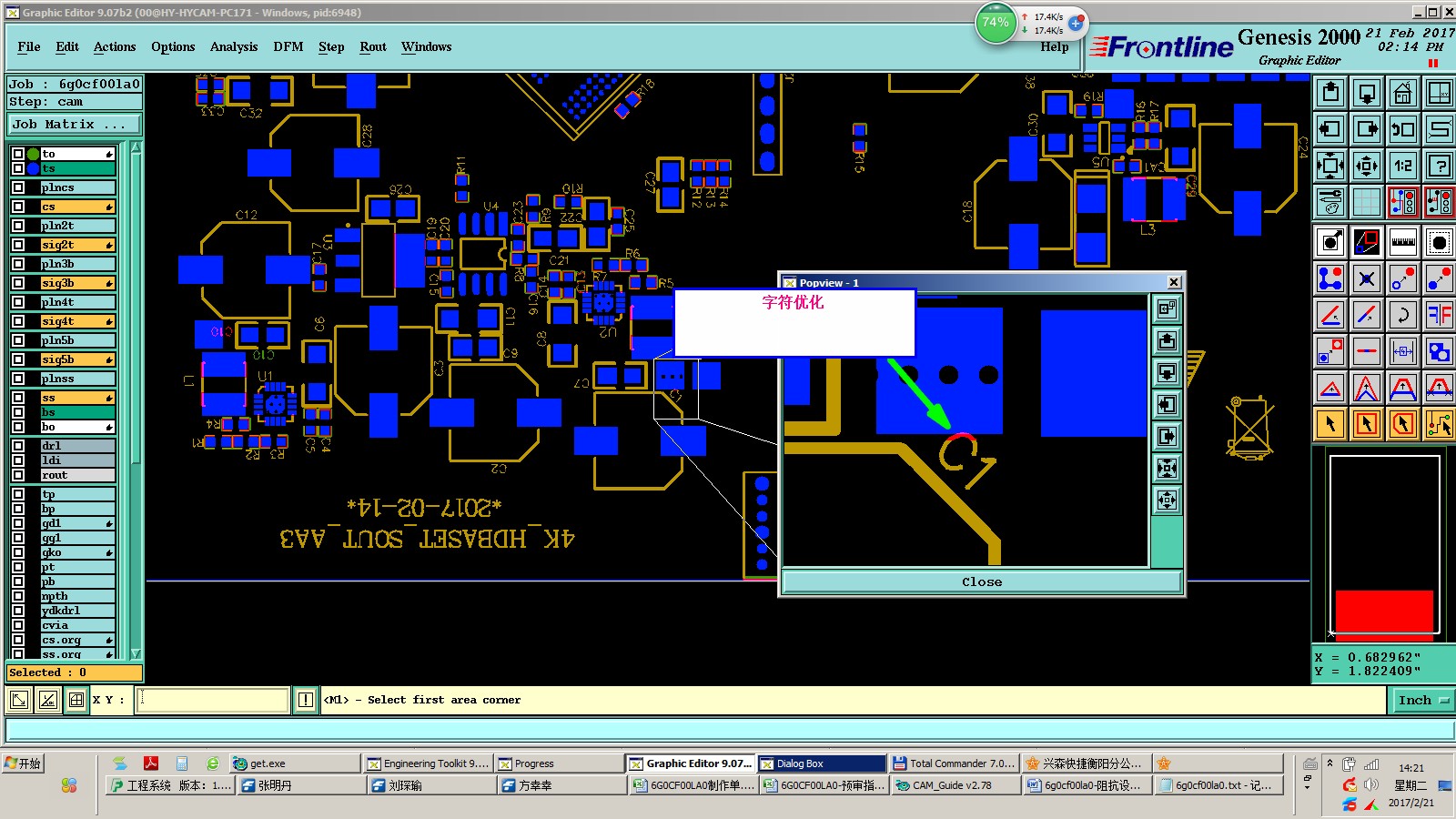The image size is (1456, 819).
Task: Toggle the checkbox for layer cs
Action: (18, 207)
